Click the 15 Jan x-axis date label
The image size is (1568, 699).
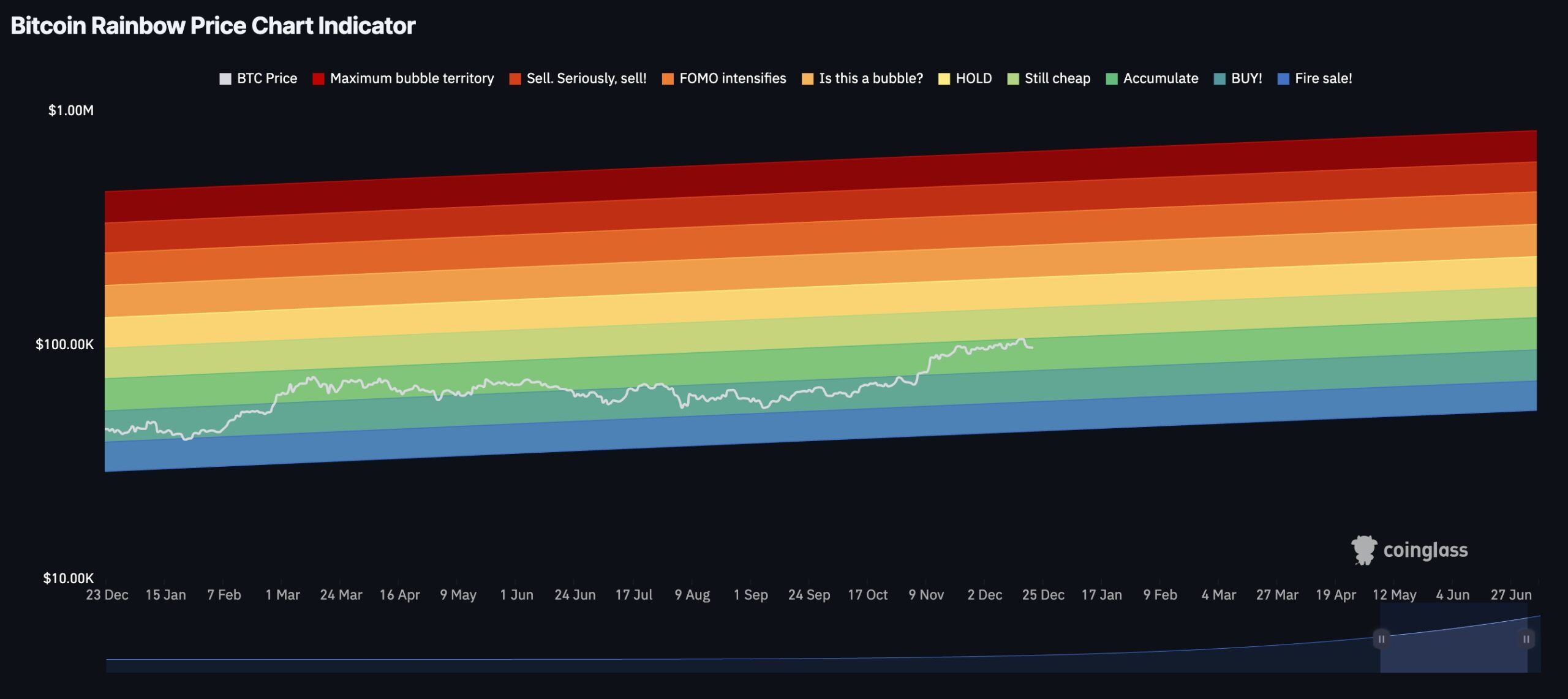point(165,595)
